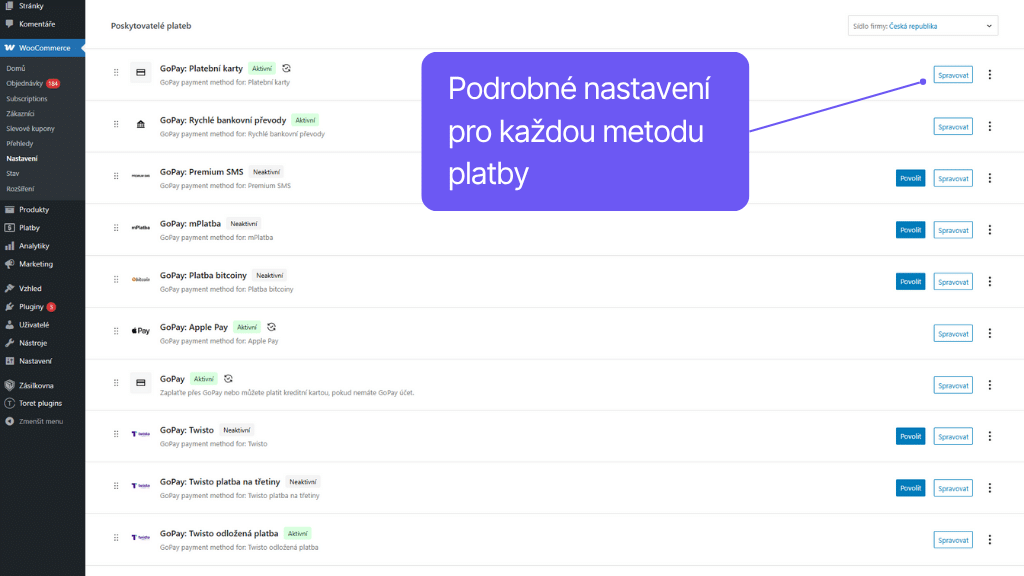This screenshot has height=576, width=1024.
Task: Open more options for Twisto odložená platba
Action: tap(990, 540)
